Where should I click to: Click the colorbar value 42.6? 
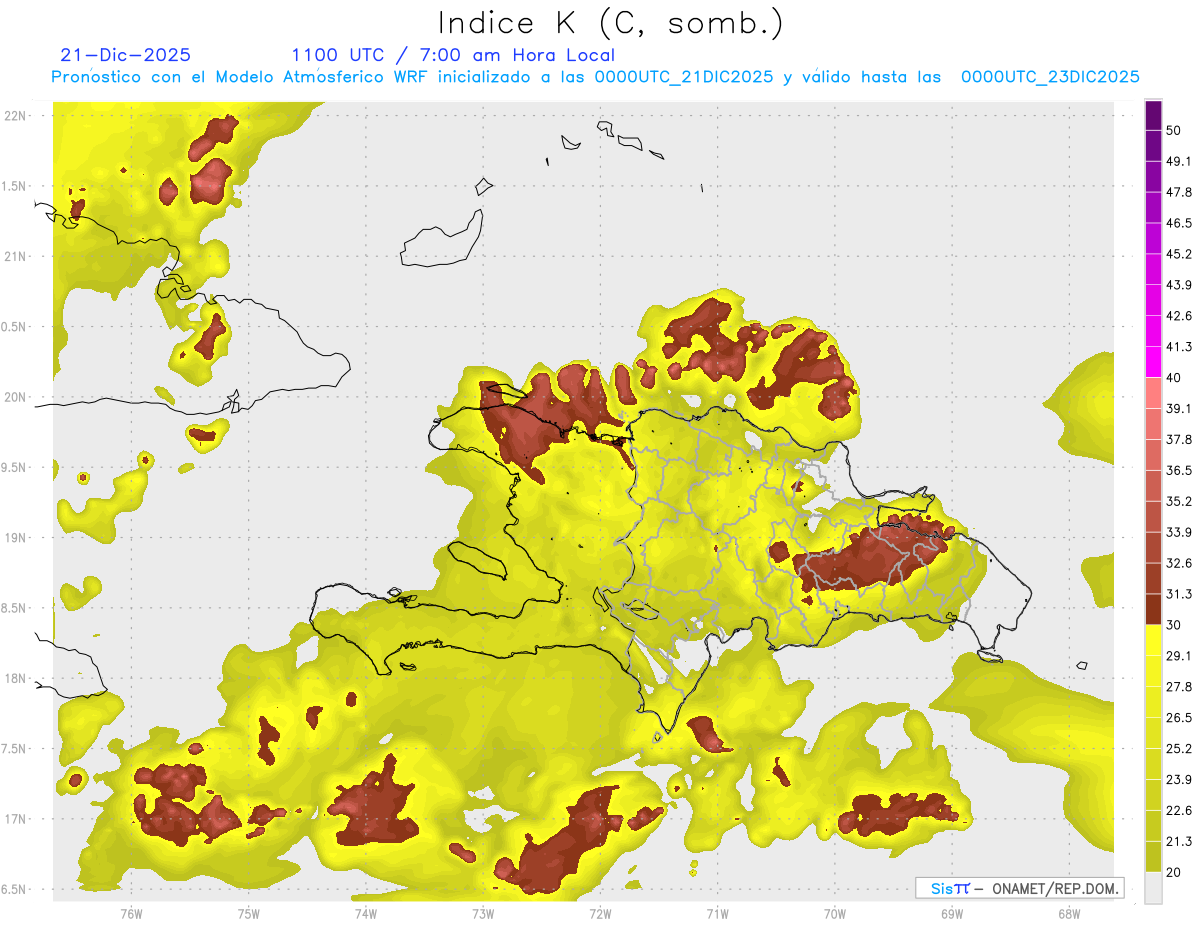pyautogui.click(x=1179, y=316)
